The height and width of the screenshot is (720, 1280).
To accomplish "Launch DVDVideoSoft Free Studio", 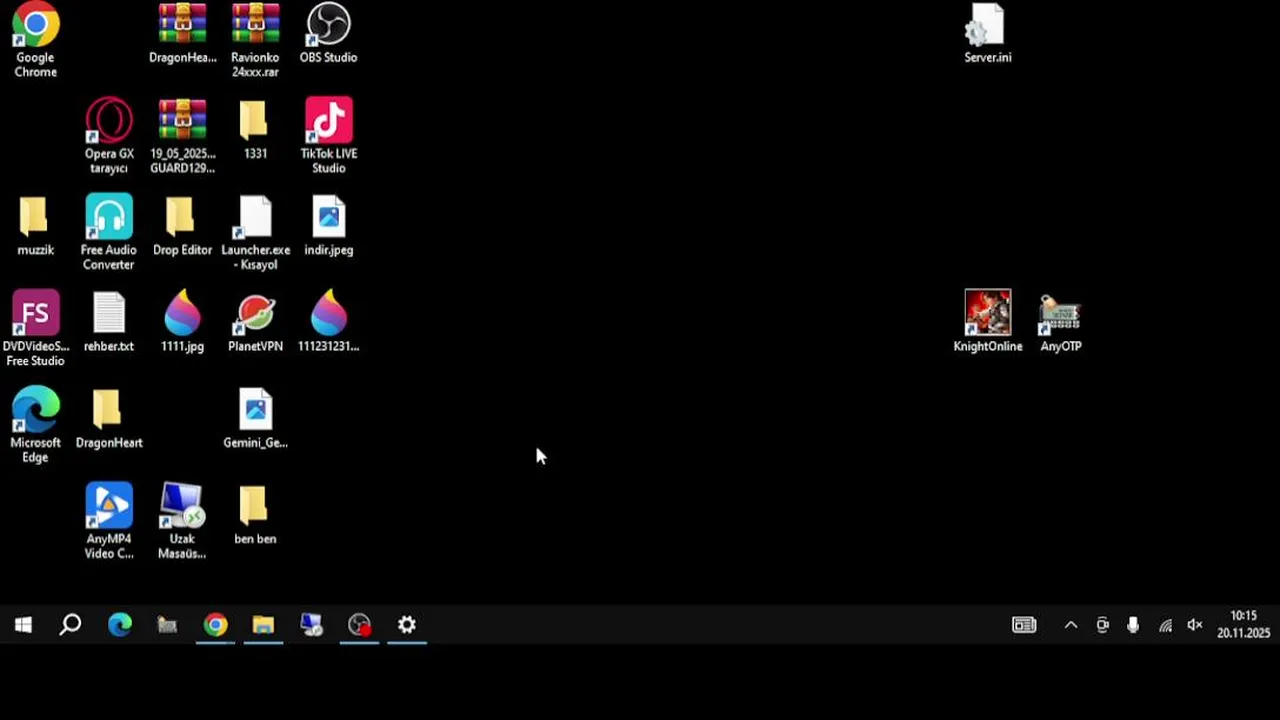I will 35,329.
